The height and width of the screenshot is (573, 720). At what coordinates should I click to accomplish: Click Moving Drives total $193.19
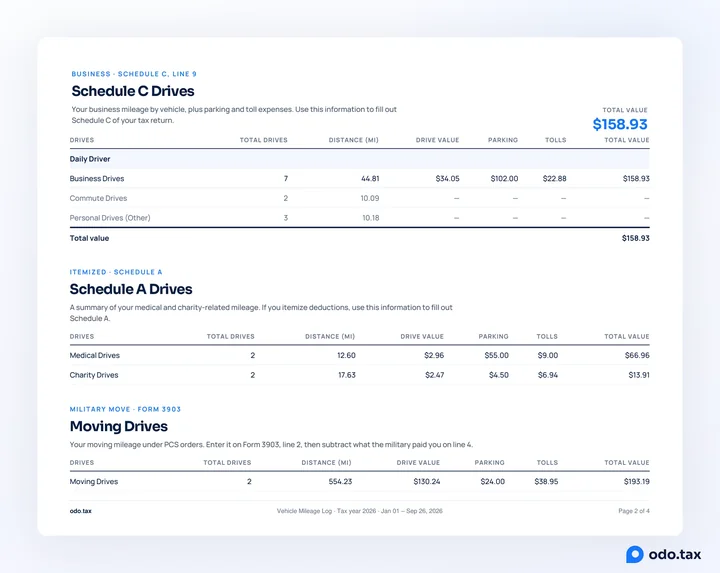point(636,482)
